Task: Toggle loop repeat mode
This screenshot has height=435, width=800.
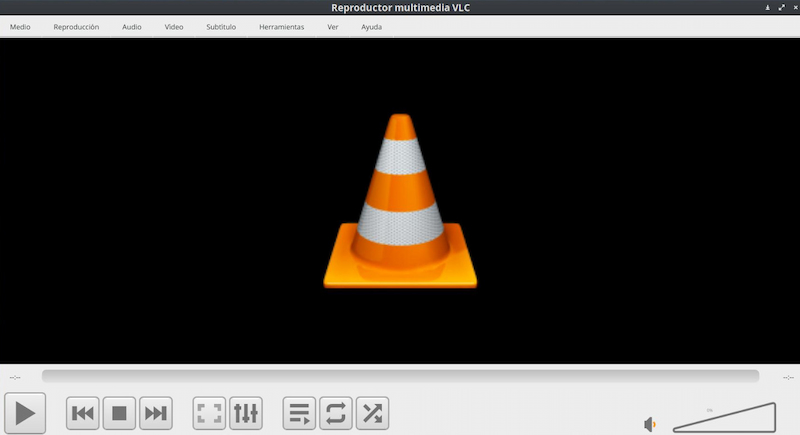Action: 335,412
